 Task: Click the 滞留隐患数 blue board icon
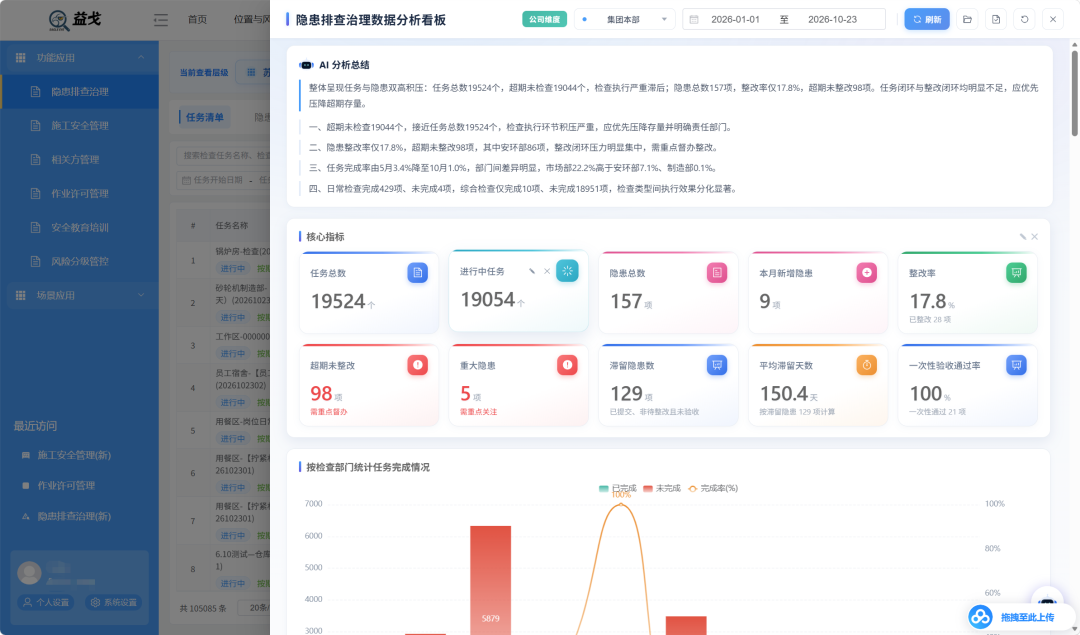point(717,365)
